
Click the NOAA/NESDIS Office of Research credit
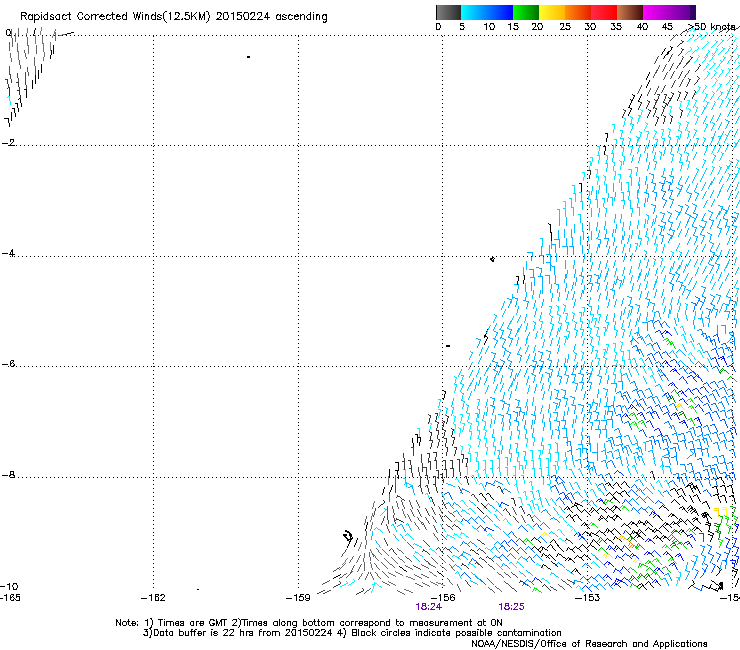click(589, 644)
